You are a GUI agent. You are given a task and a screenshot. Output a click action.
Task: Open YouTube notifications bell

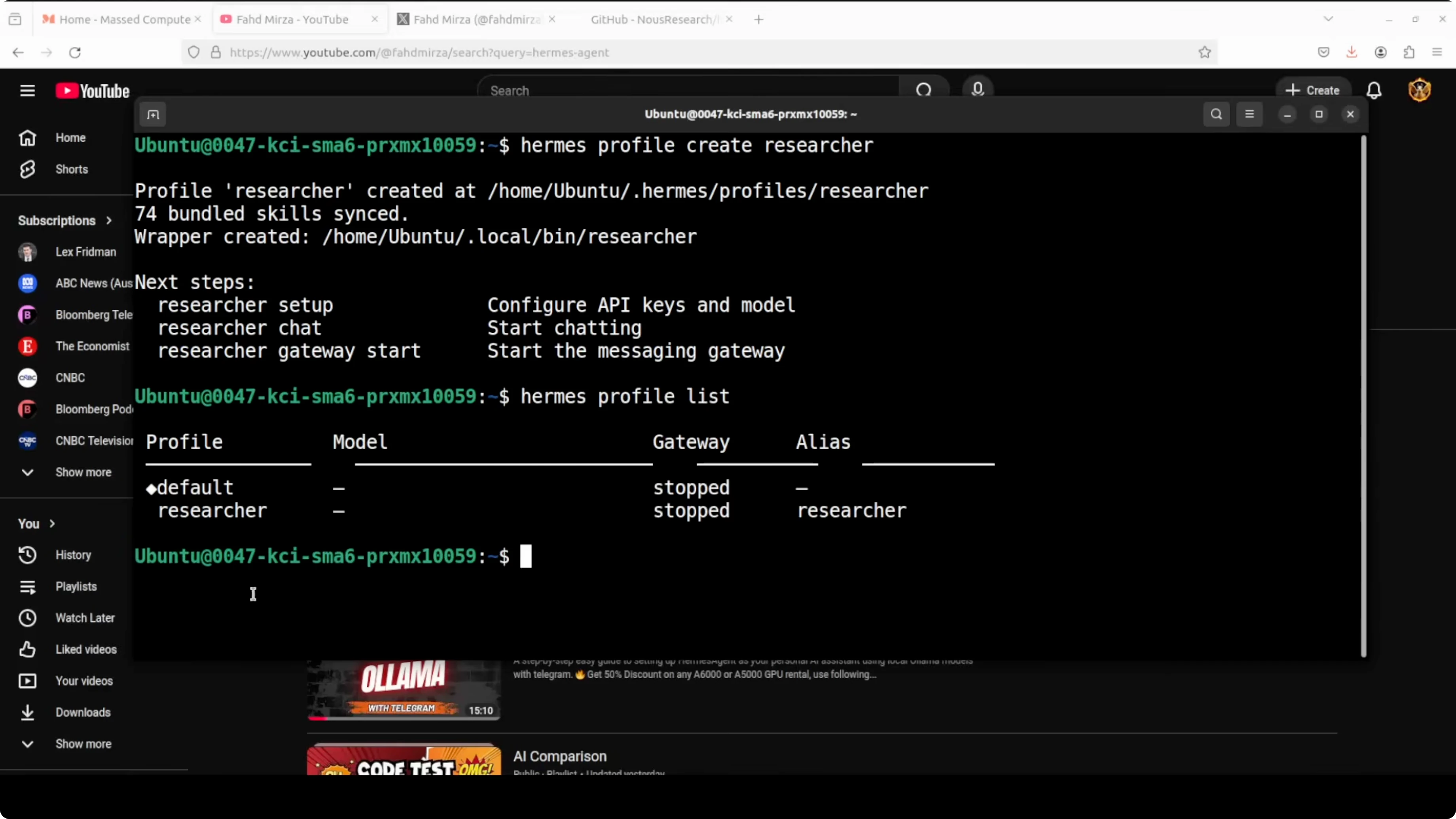pos(1374,91)
